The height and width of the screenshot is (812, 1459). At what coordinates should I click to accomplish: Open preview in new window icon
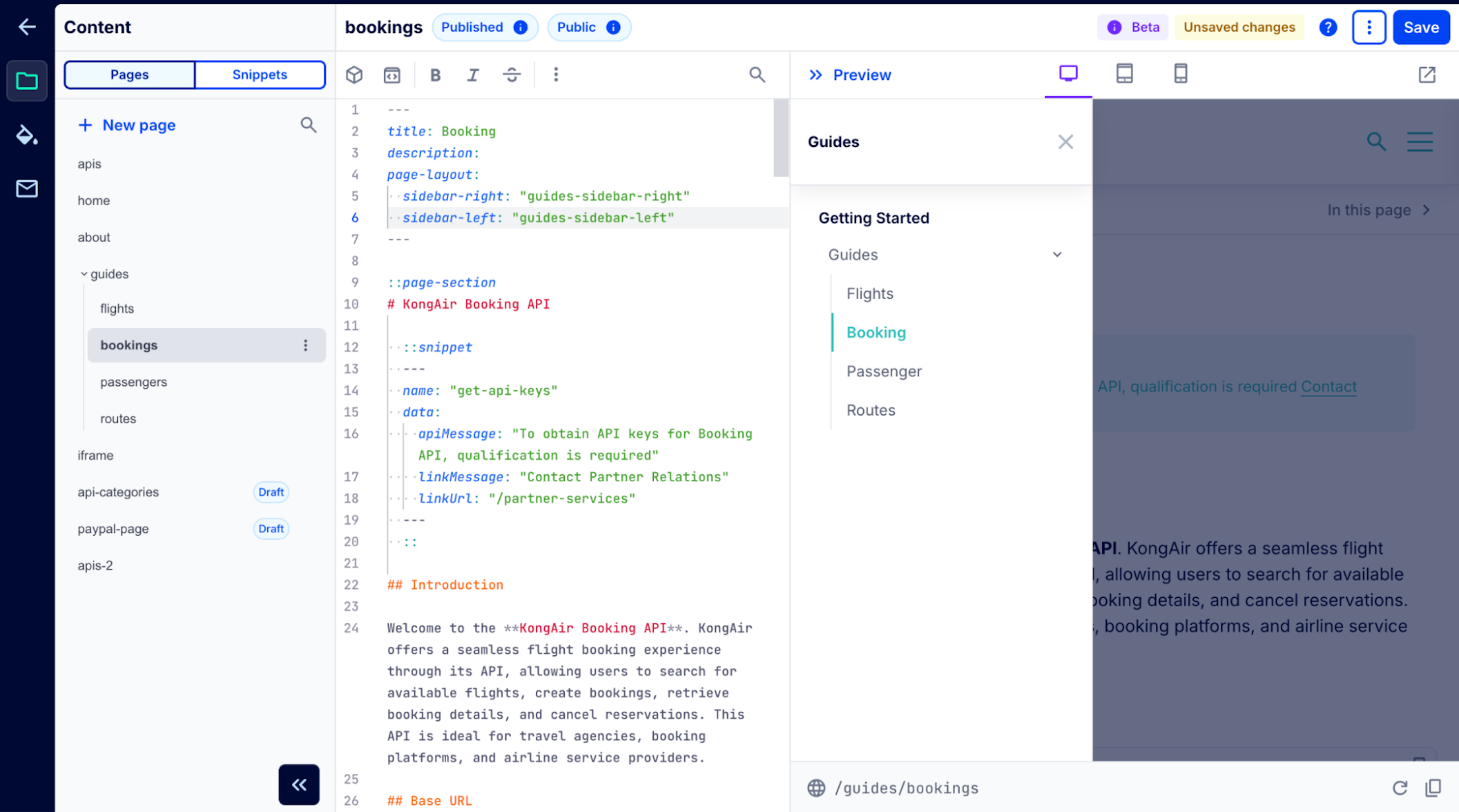coord(1427,75)
